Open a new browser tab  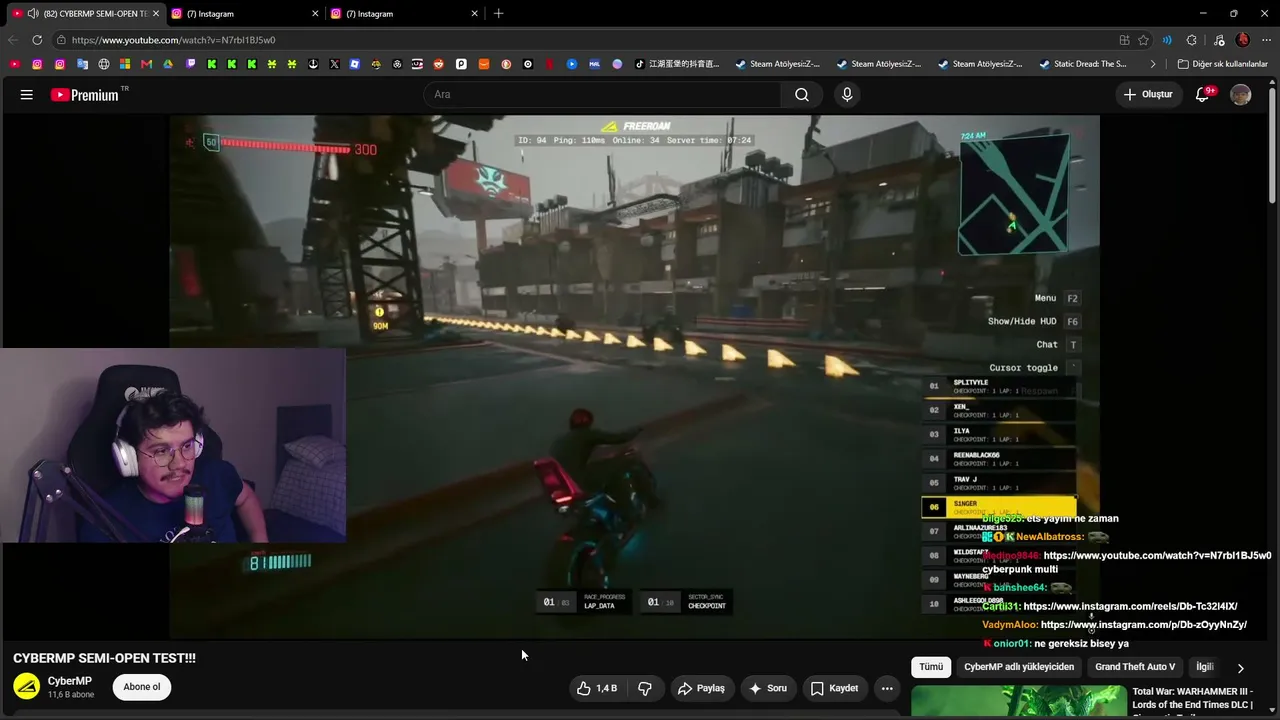tap(498, 13)
